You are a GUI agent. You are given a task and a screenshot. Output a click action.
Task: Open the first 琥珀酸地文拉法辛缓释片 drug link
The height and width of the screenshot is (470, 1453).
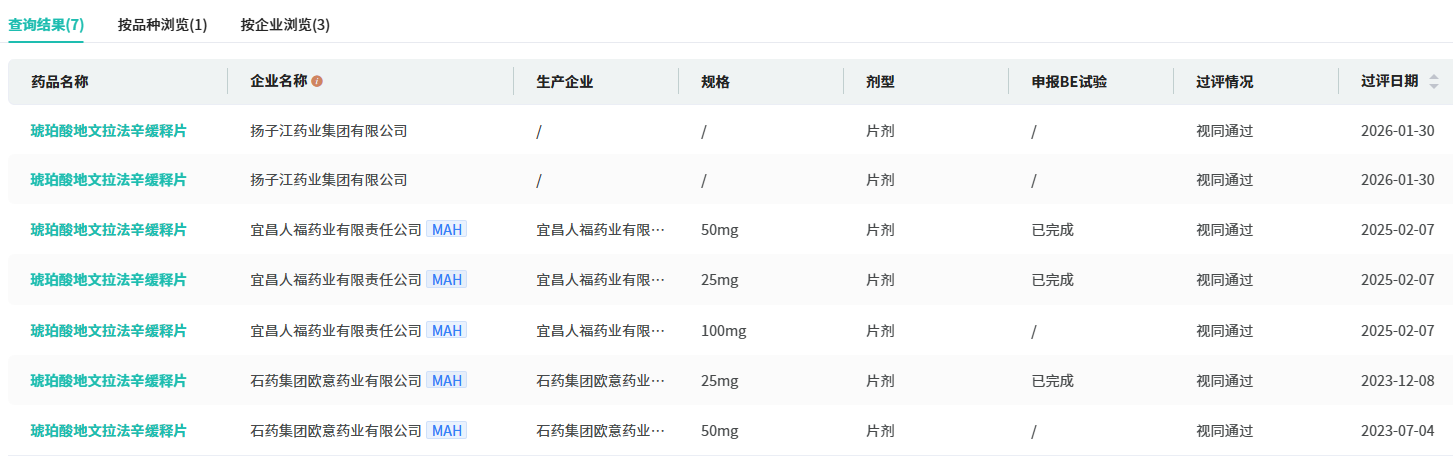click(108, 130)
